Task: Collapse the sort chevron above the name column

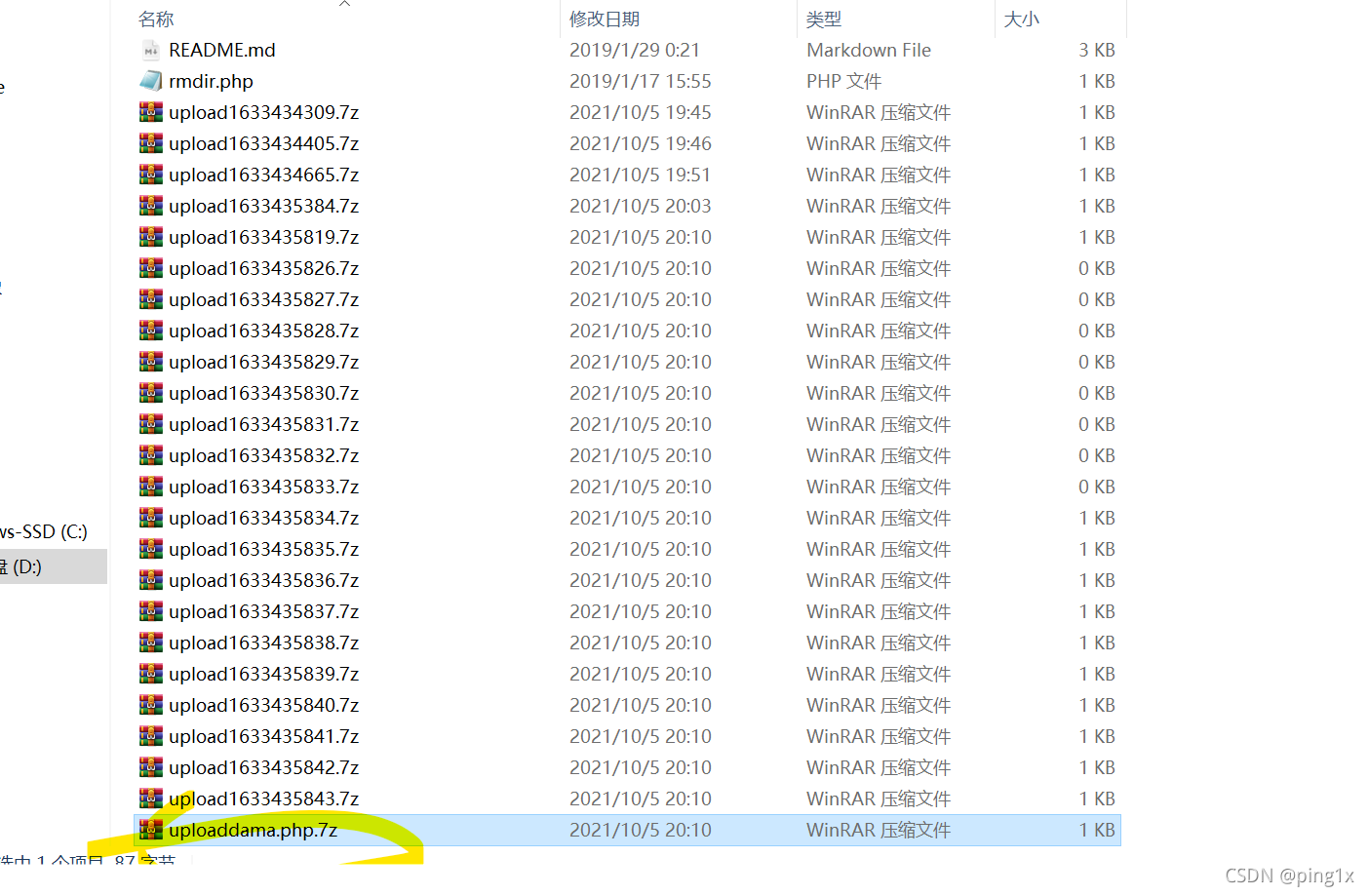Action: pos(344,5)
